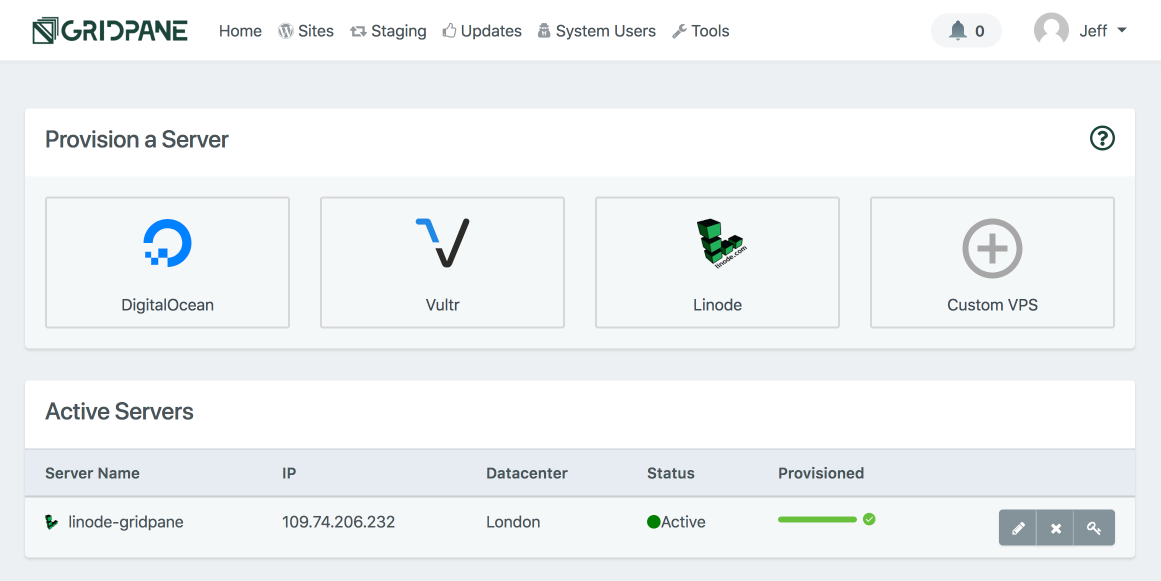Delete linode-gridpane server with X icon
Screen dimensions: 1161x581
[x=1056, y=528]
